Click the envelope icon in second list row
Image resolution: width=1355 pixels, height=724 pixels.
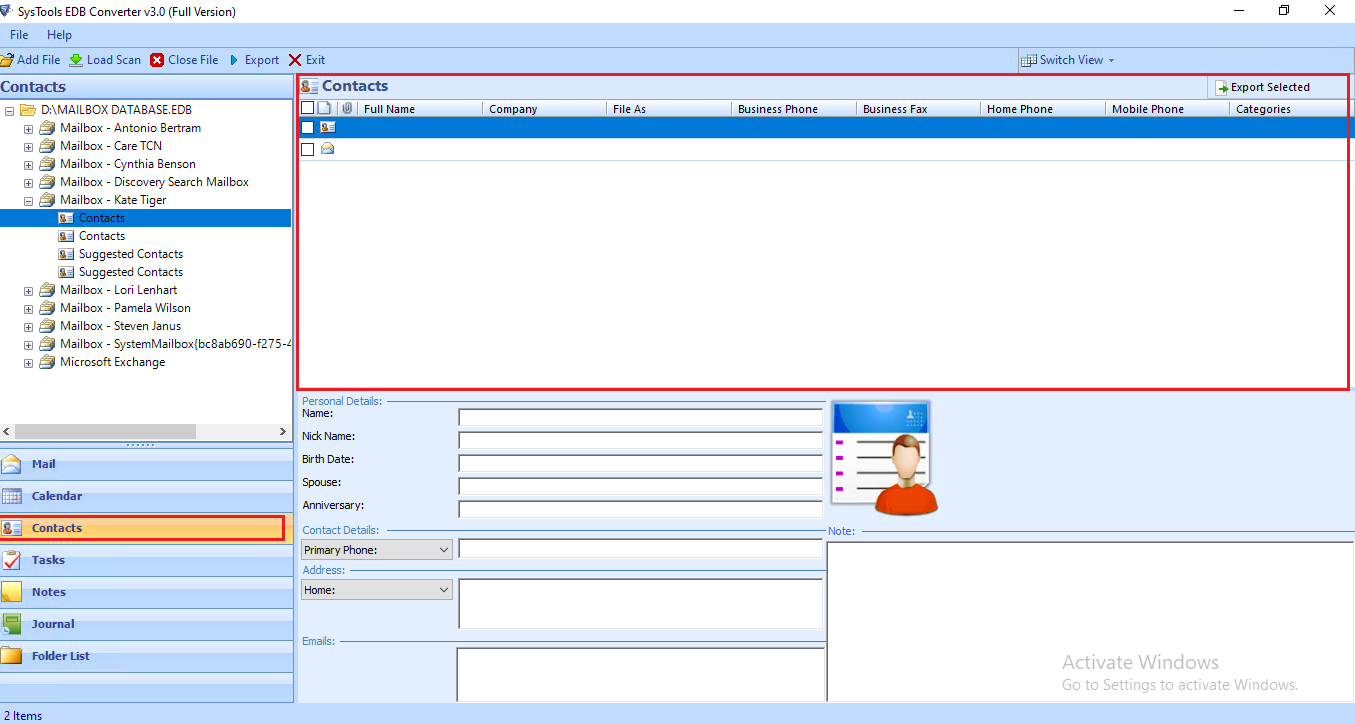point(327,149)
